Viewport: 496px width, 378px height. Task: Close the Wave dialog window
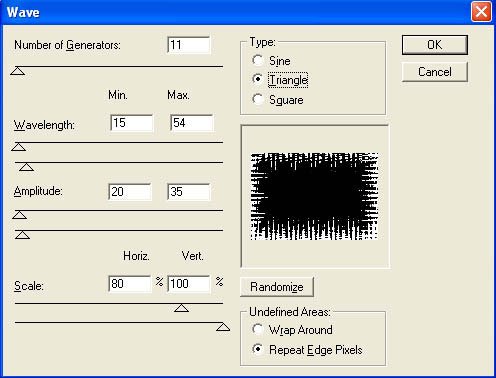pyautogui.click(x=481, y=12)
